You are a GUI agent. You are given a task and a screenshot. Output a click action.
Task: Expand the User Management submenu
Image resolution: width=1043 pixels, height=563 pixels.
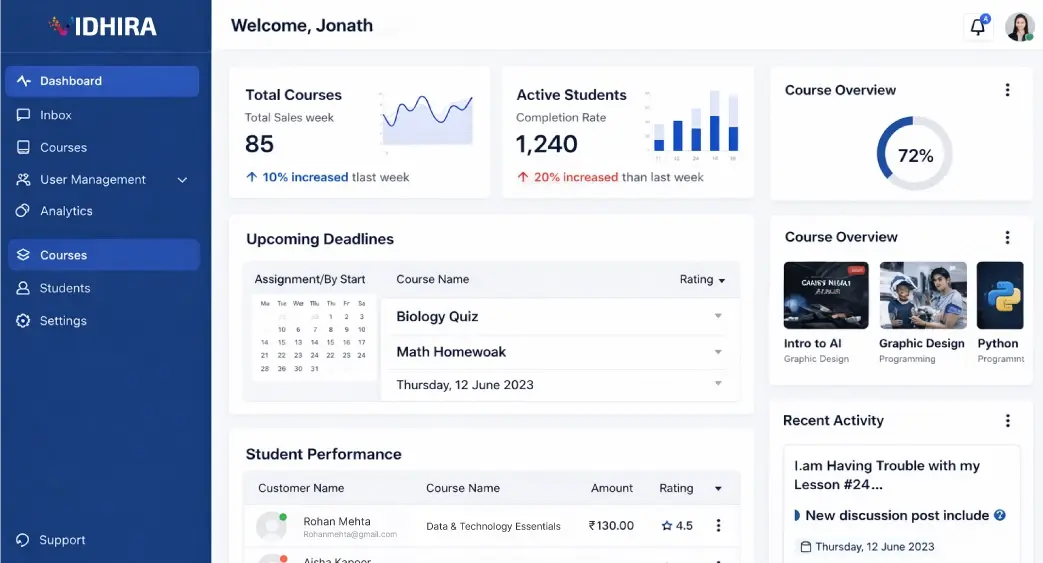(x=182, y=180)
